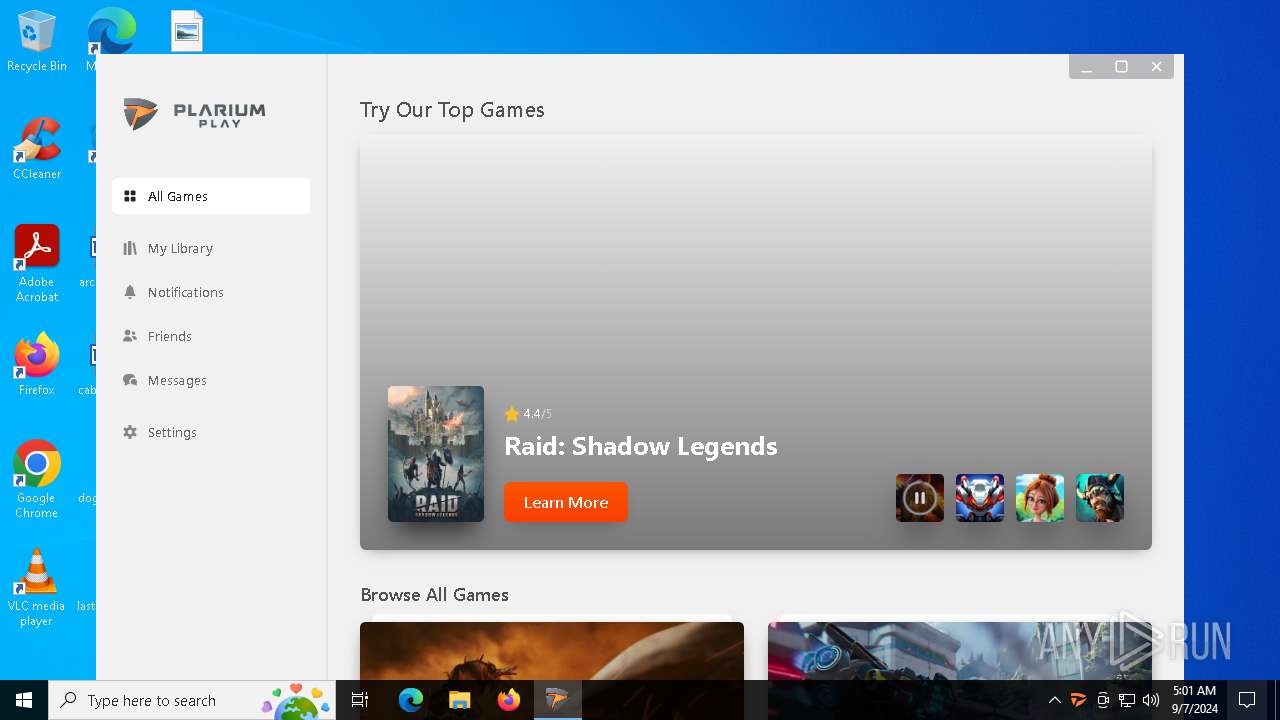The image size is (1280, 720).
Task: Click the Try Our Top Games heading
Action: (x=452, y=110)
